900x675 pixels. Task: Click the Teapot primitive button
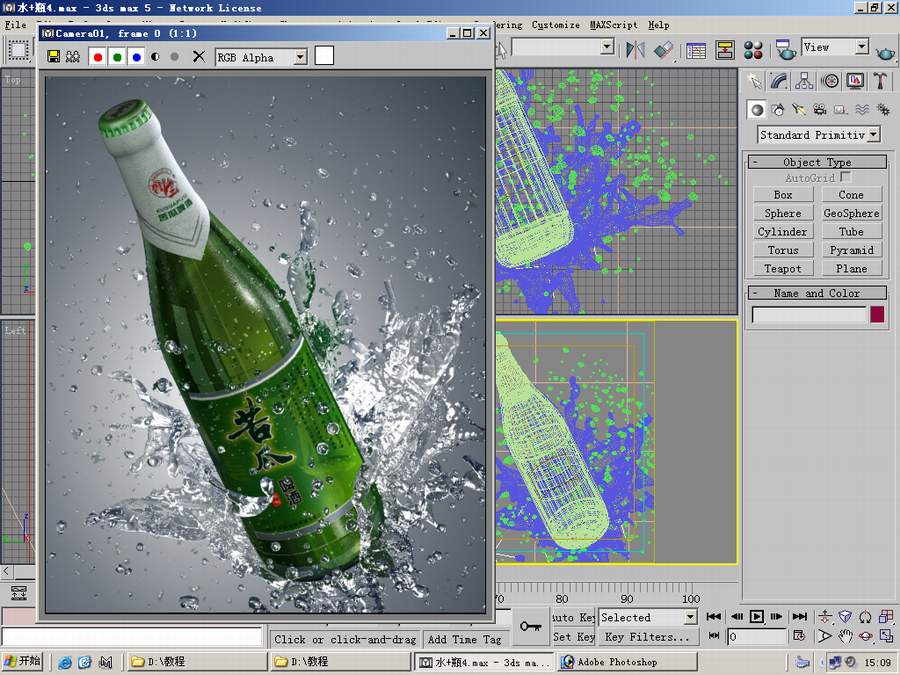pos(782,268)
